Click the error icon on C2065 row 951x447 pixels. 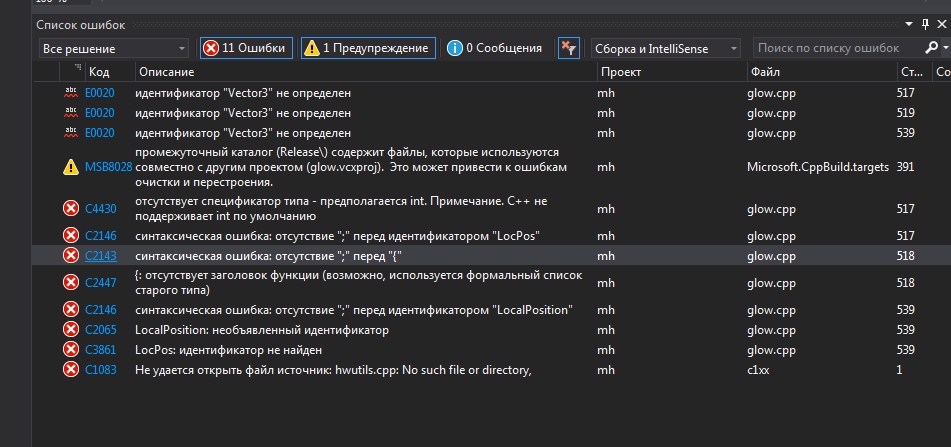tap(71, 330)
